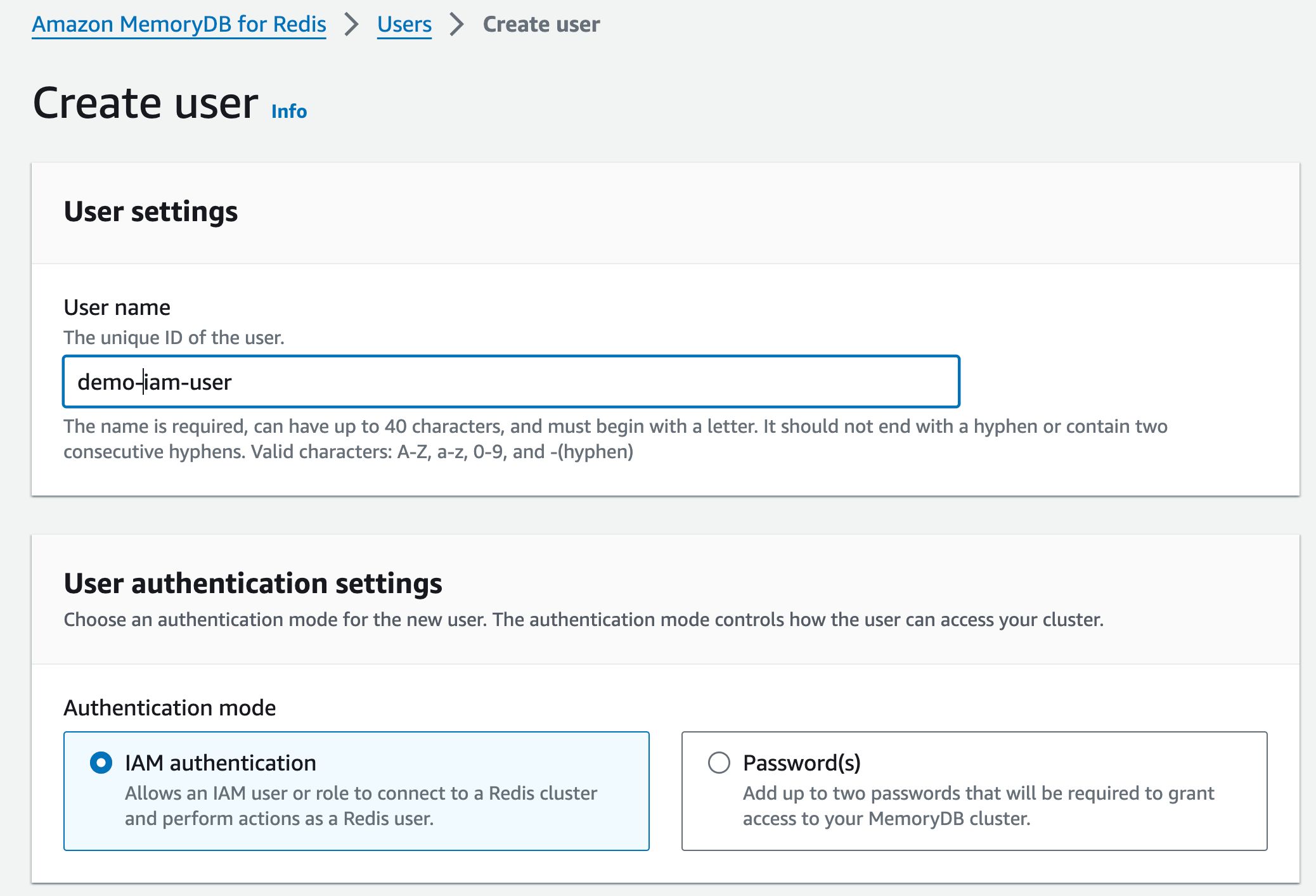Click the 'Authentication mode' label
This screenshot has width=1316, height=896.
tap(170, 707)
